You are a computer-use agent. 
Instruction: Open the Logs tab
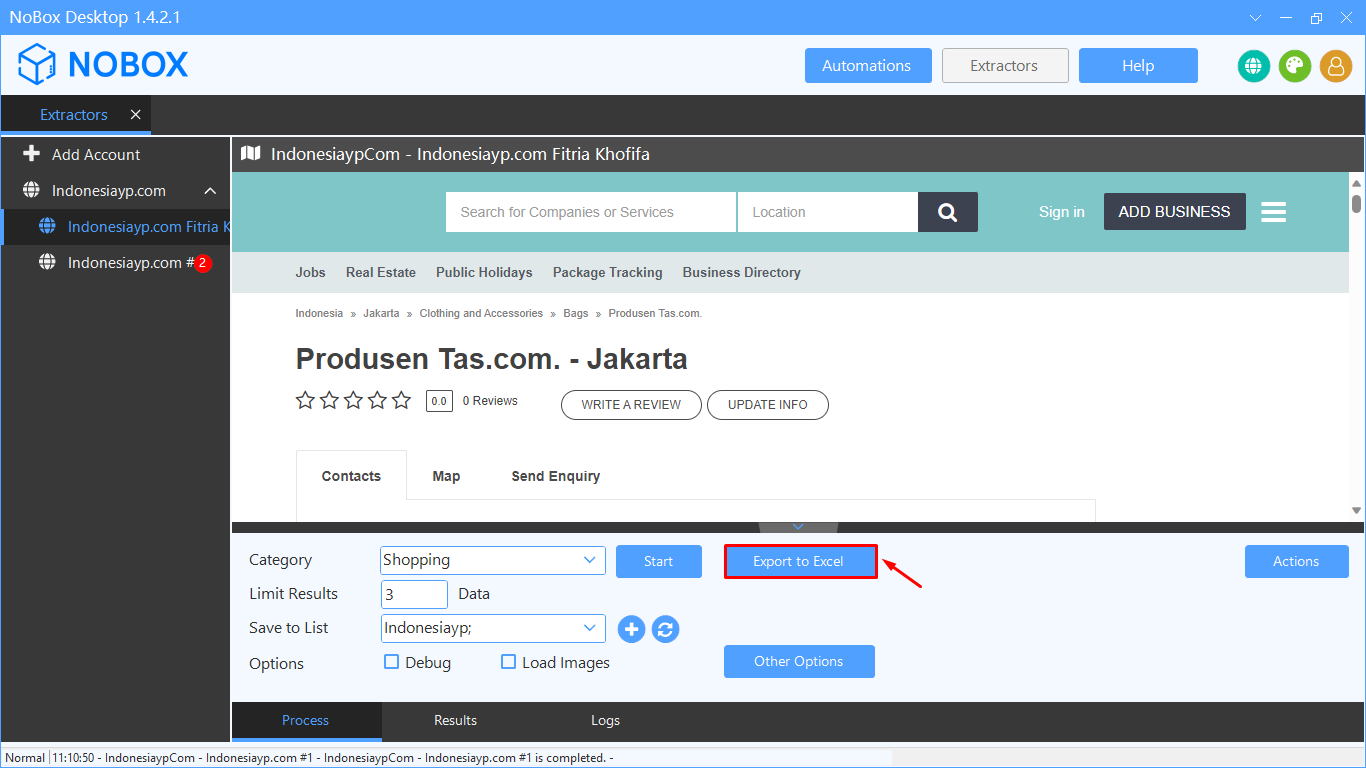pos(605,720)
